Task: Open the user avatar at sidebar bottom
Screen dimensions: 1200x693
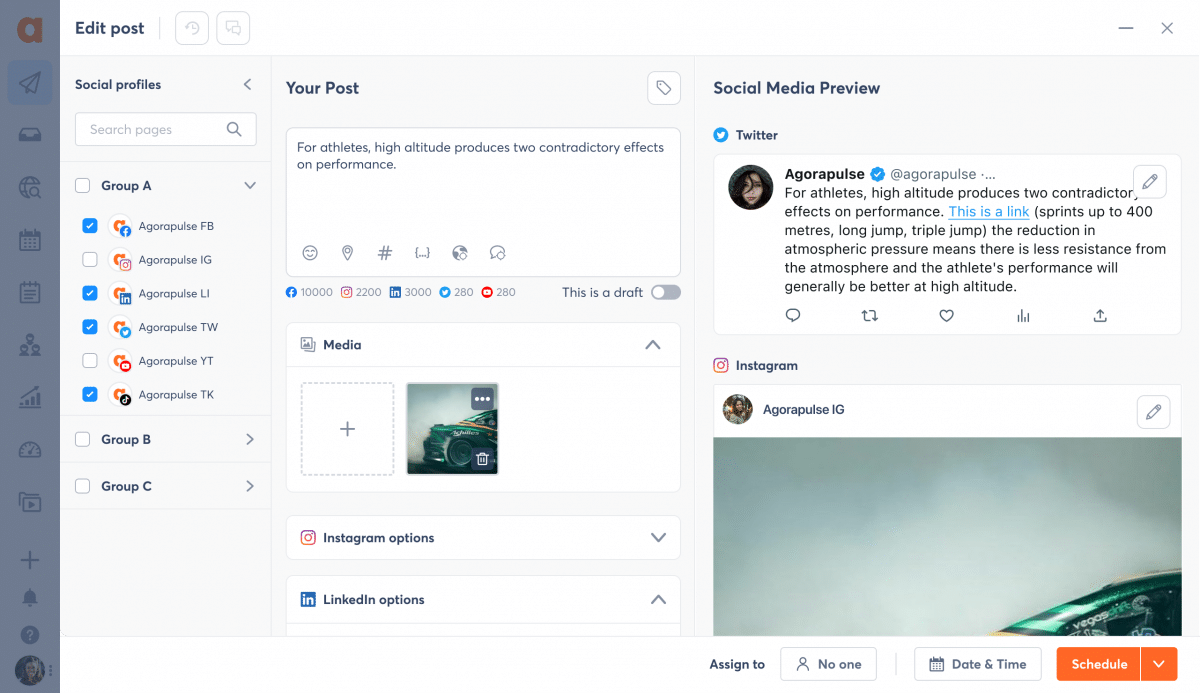Action: click(29, 670)
